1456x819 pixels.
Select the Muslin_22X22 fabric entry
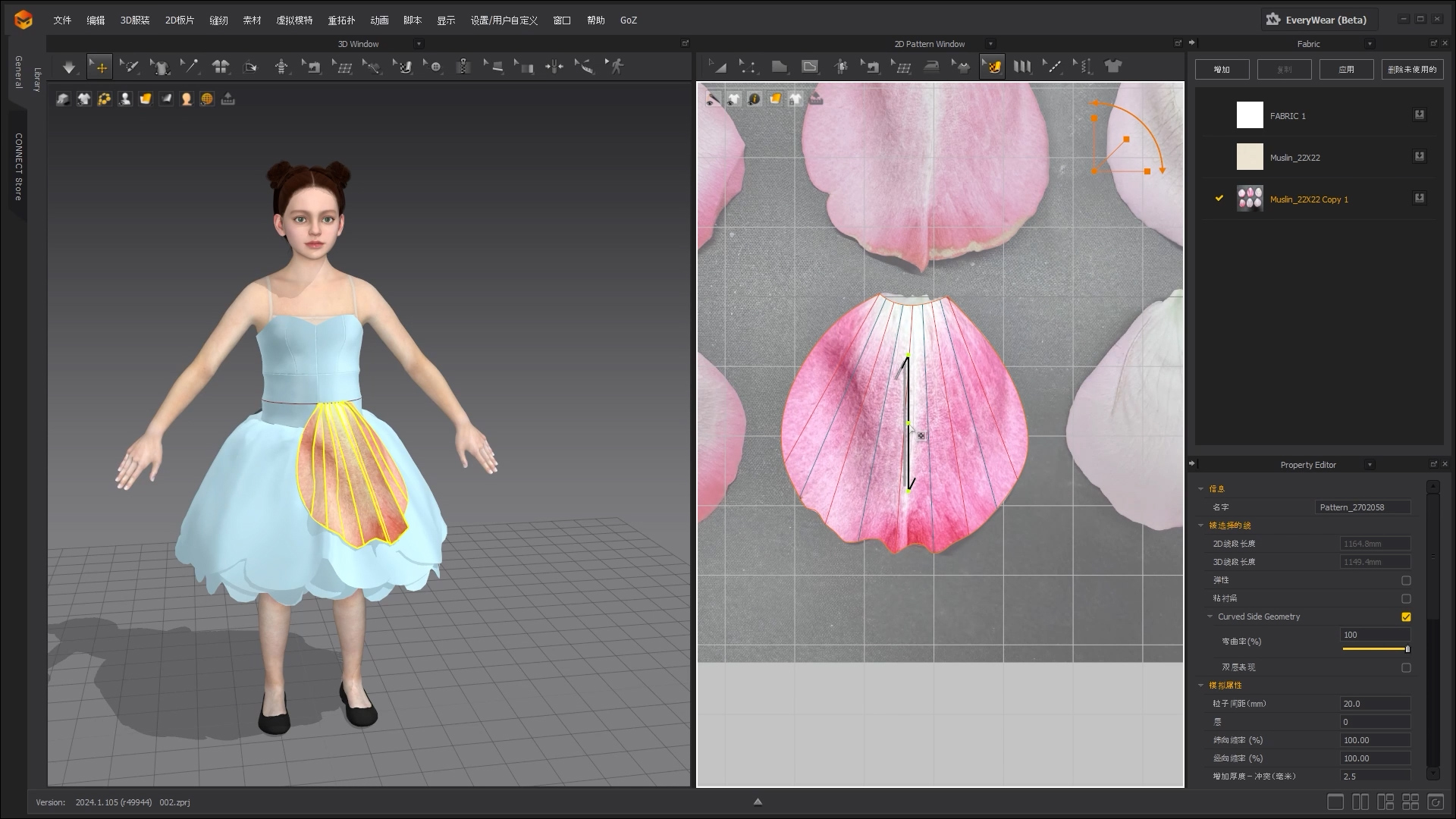click(x=1298, y=157)
